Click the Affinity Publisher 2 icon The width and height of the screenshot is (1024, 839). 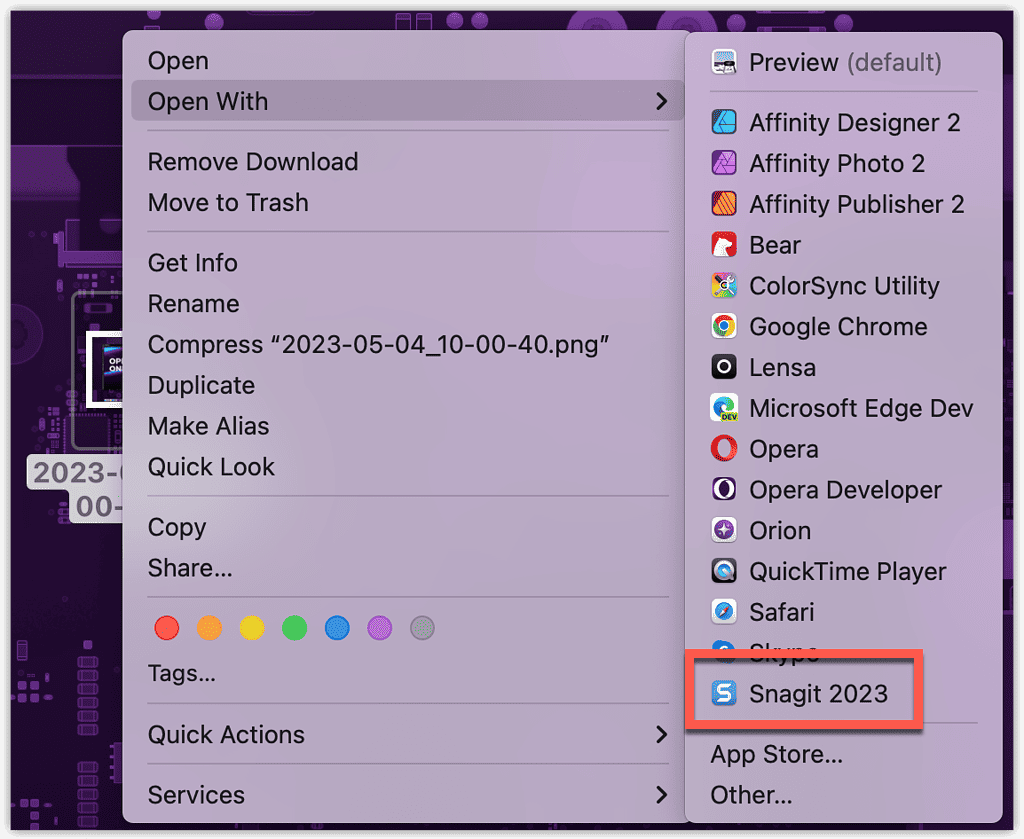pos(724,204)
